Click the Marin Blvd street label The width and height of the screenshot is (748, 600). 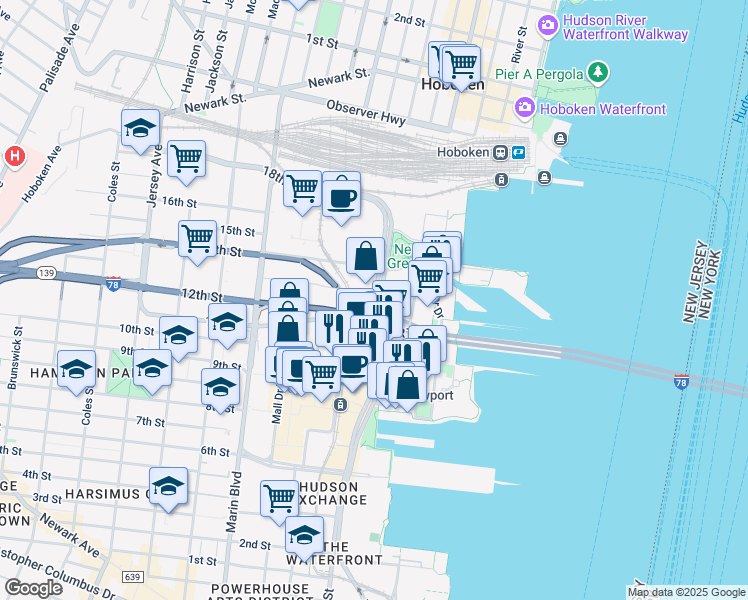tap(234, 502)
